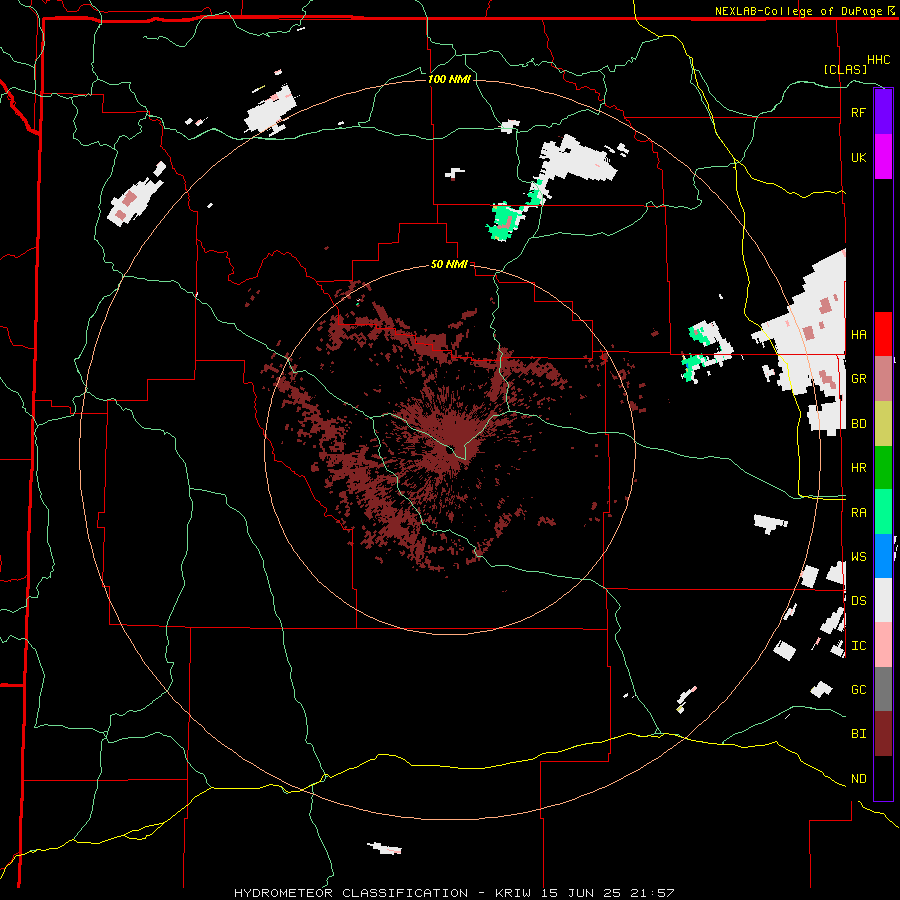Screen dimensions: 900x900
Task: Click the white DS legend swatch
Action: 883,600
